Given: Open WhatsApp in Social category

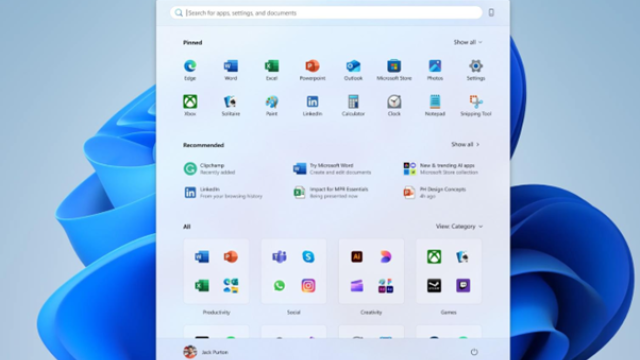Looking at the screenshot, I should click(x=279, y=286).
